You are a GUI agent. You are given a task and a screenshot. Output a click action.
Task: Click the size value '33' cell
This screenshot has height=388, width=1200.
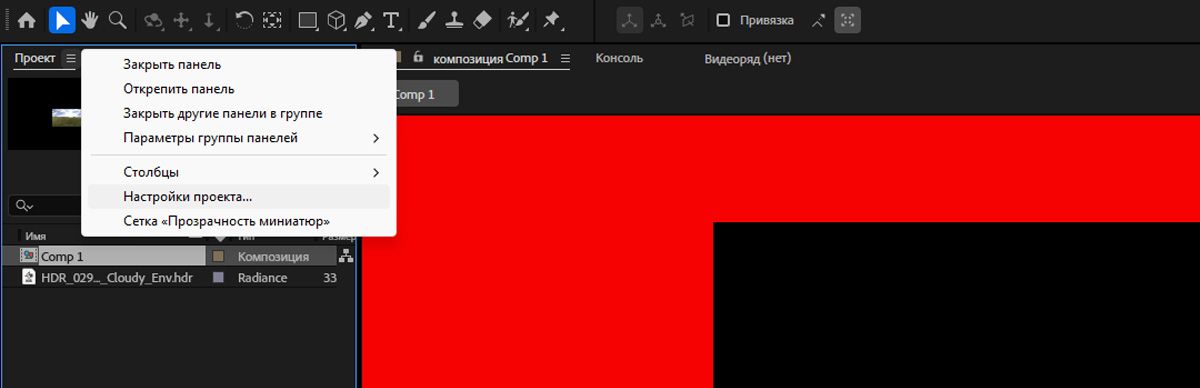tap(330, 278)
